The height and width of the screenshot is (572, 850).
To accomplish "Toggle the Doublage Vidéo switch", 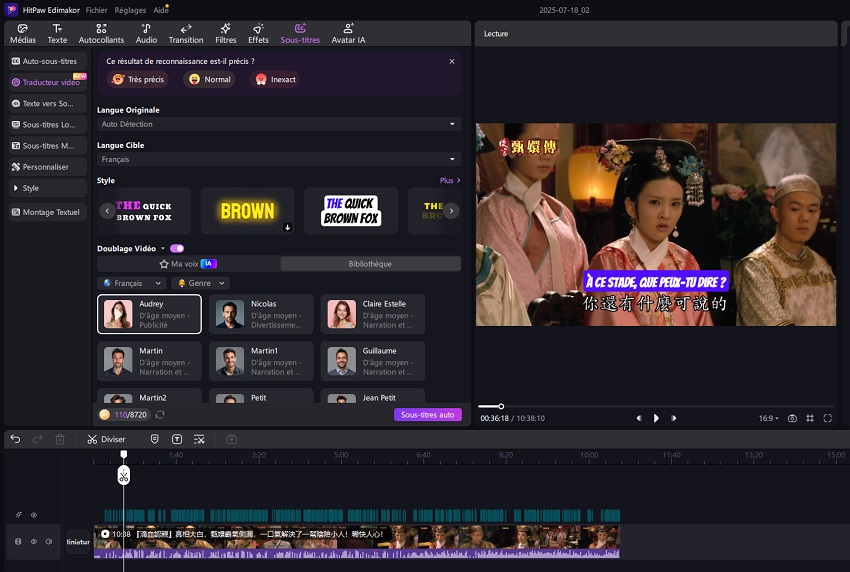I will 177,248.
